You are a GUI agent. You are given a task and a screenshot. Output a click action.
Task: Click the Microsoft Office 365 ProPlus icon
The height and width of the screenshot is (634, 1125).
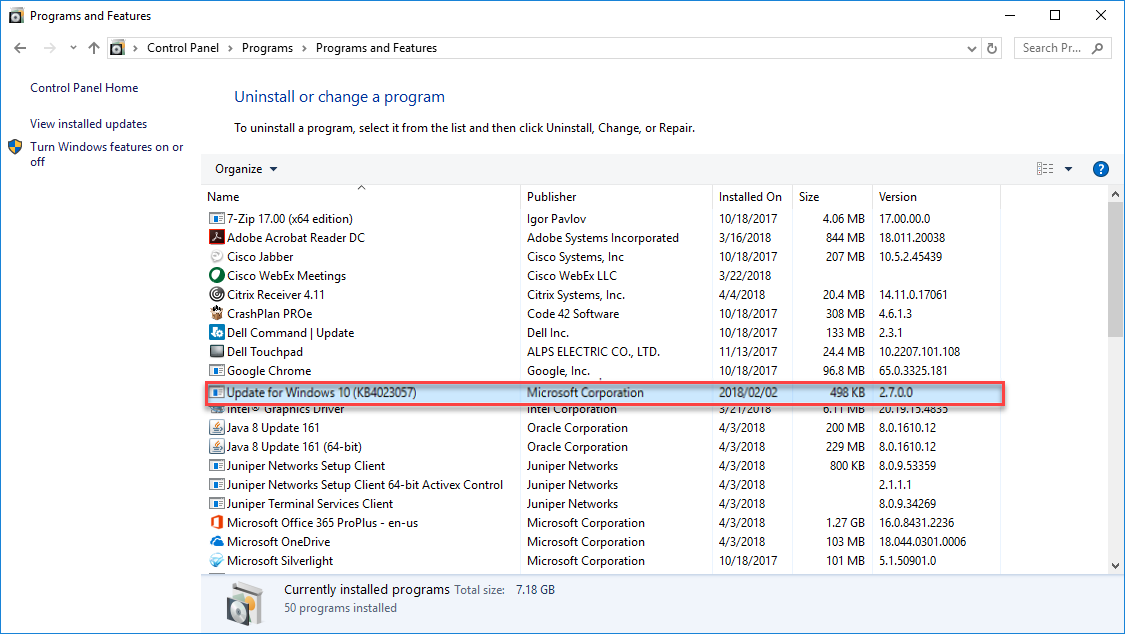(216, 523)
